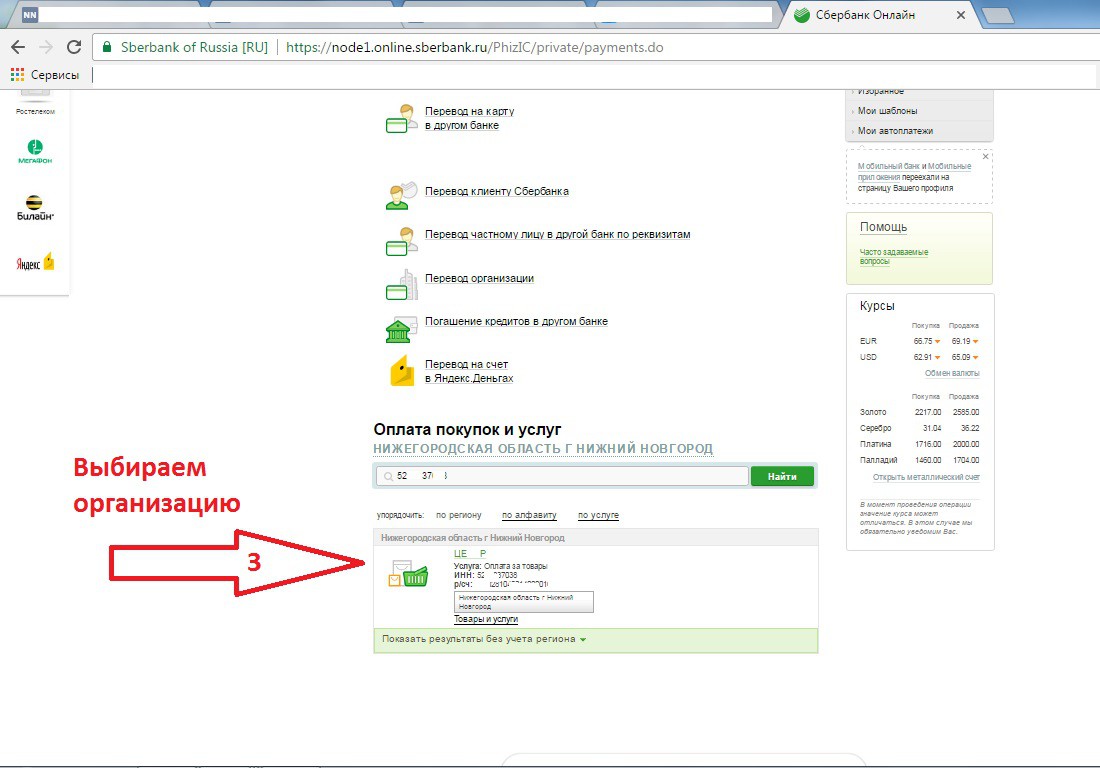Change region Нижегородская область г Нижний Новгород

543,448
